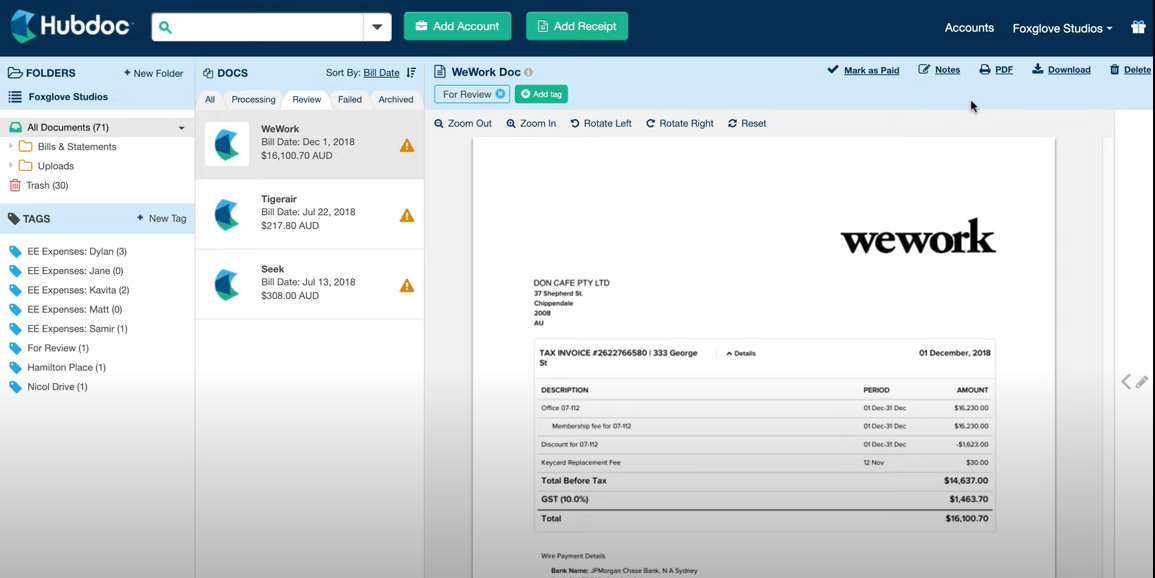The width and height of the screenshot is (1155, 578).
Task: Click the invoice total $16,100.70
Action: coord(966,518)
